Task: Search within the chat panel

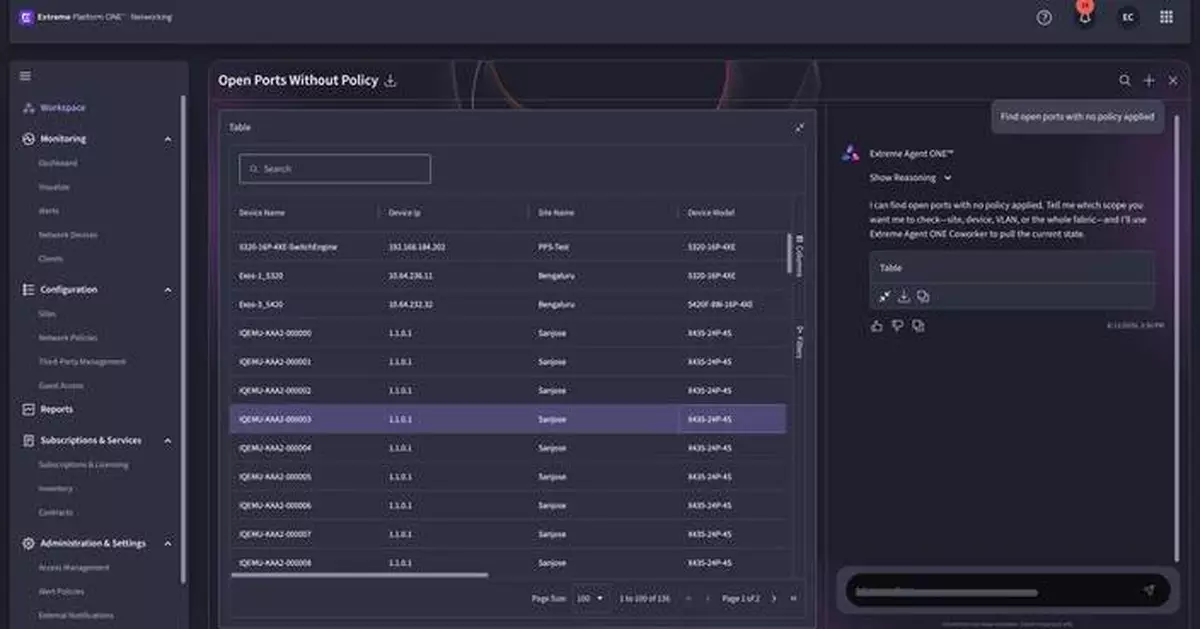Action: (1125, 80)
